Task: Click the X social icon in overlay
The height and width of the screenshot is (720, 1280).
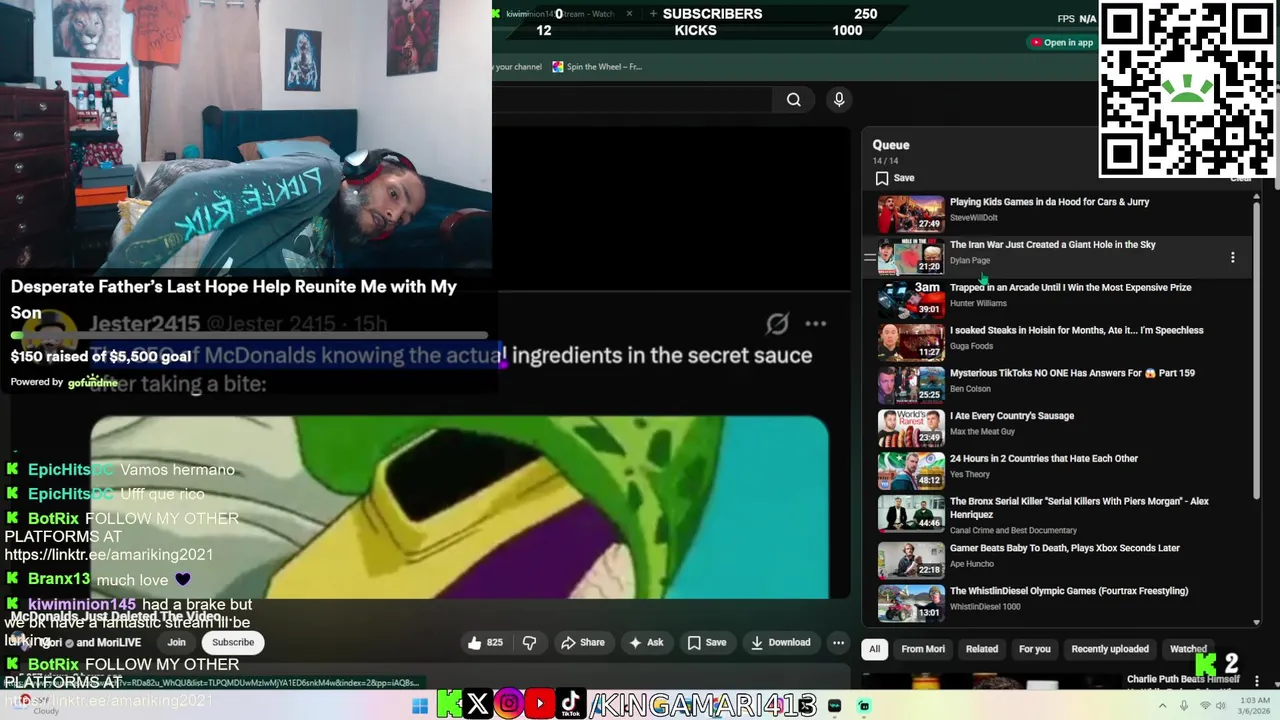Action: coord(478,704)
